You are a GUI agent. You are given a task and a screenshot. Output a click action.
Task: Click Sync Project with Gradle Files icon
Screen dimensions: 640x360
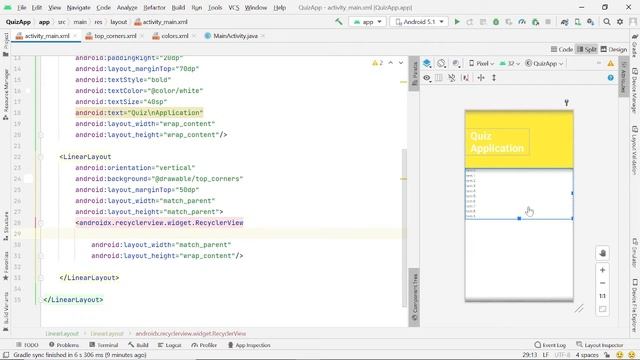point(564,22)
